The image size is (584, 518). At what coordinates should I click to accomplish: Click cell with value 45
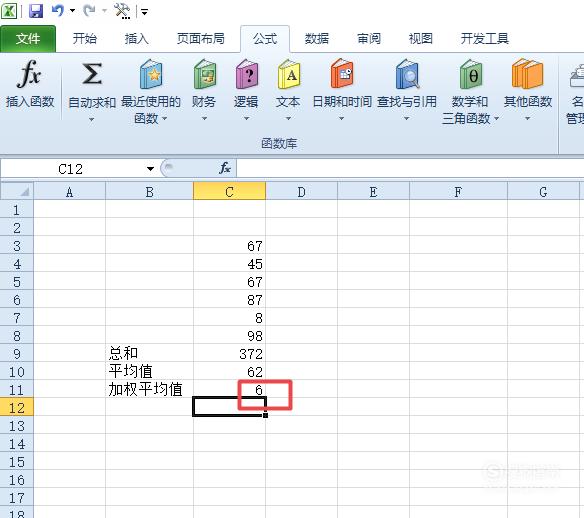(x=229, y=263)
